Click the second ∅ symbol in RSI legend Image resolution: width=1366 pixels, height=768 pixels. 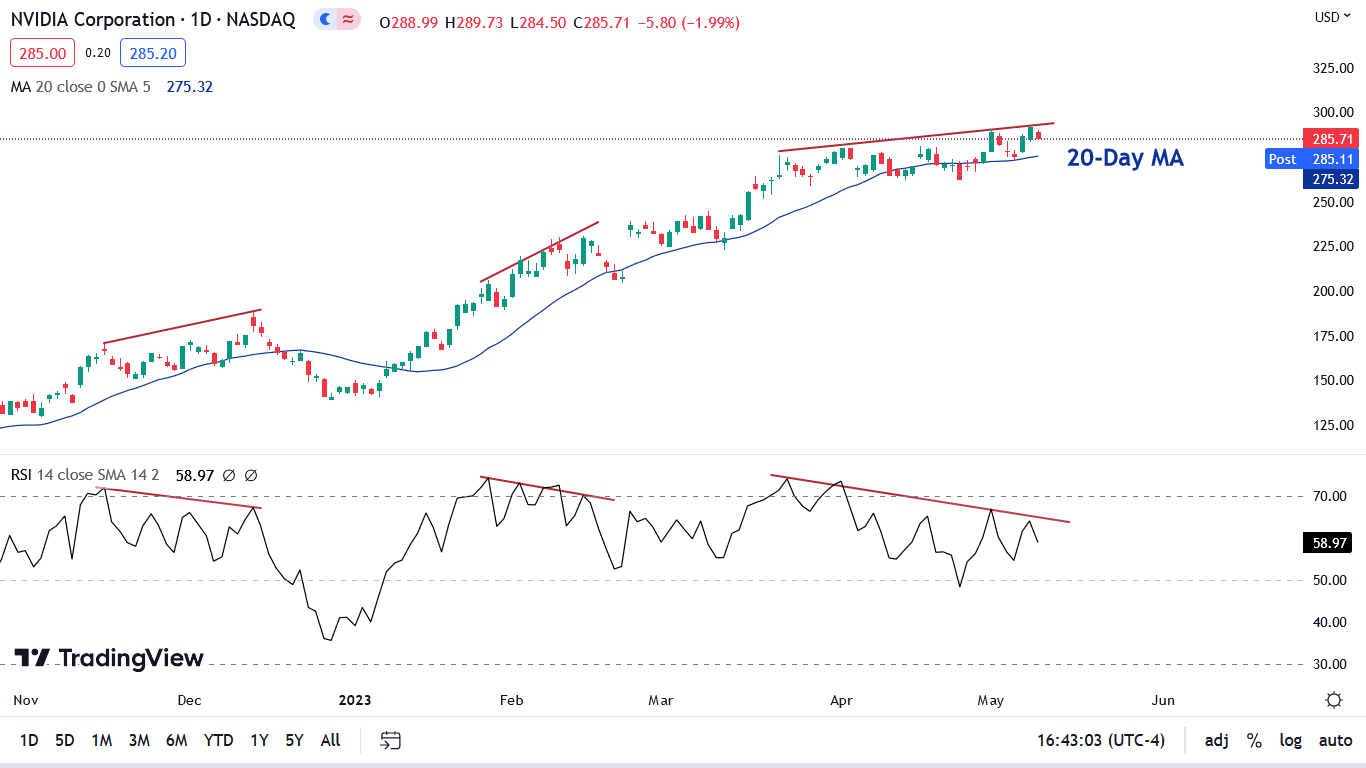(x=251, y=475)
